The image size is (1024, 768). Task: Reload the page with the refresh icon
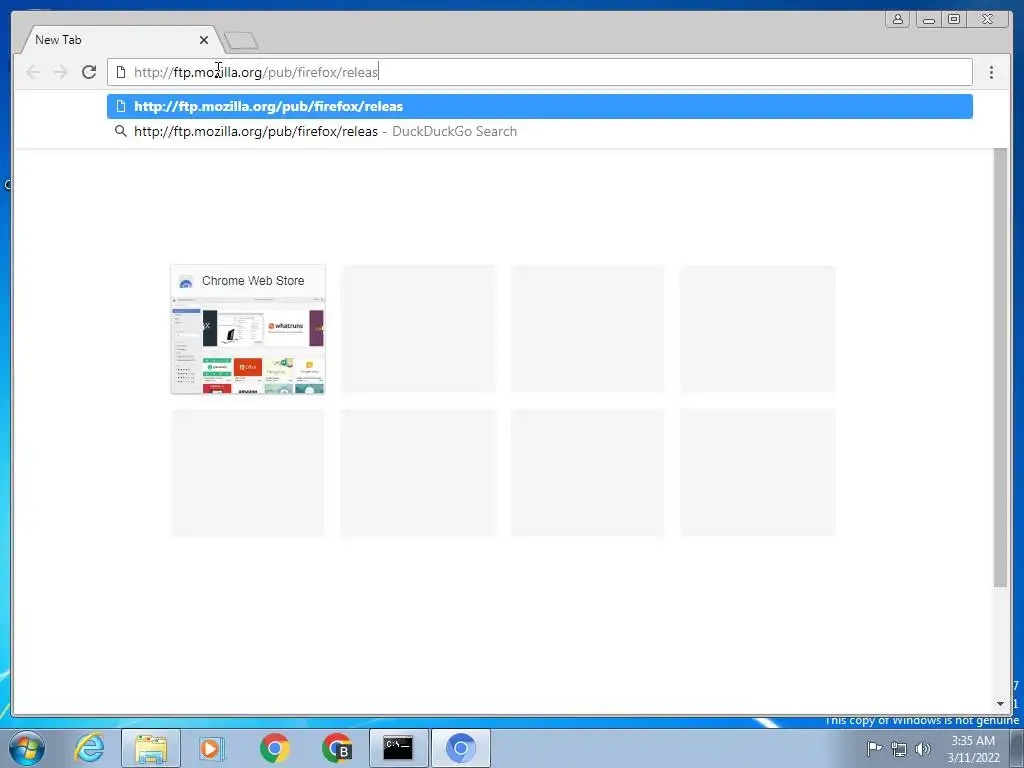coord(89,72)
